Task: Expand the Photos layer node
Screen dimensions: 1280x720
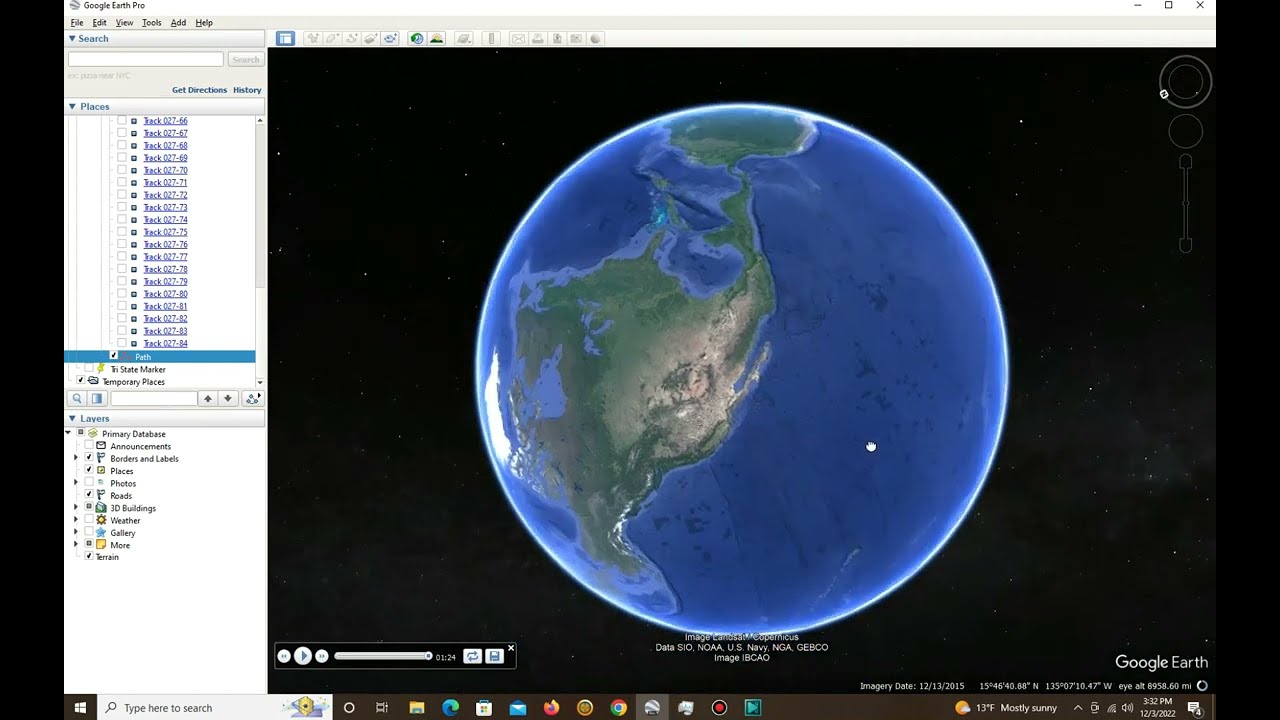Action: pos(76,483)
